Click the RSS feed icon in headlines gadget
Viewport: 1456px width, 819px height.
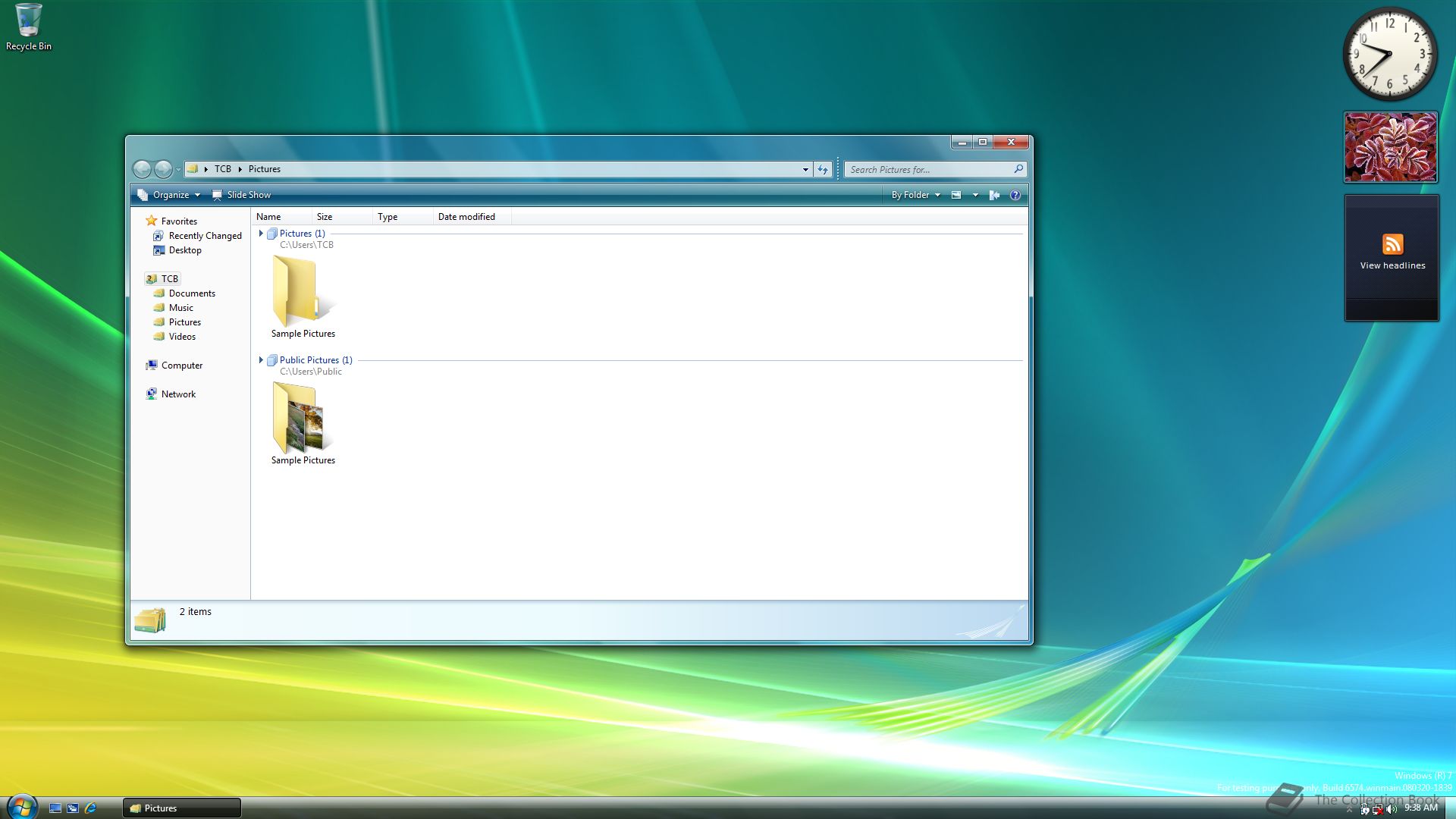[x=1392, y=244]
